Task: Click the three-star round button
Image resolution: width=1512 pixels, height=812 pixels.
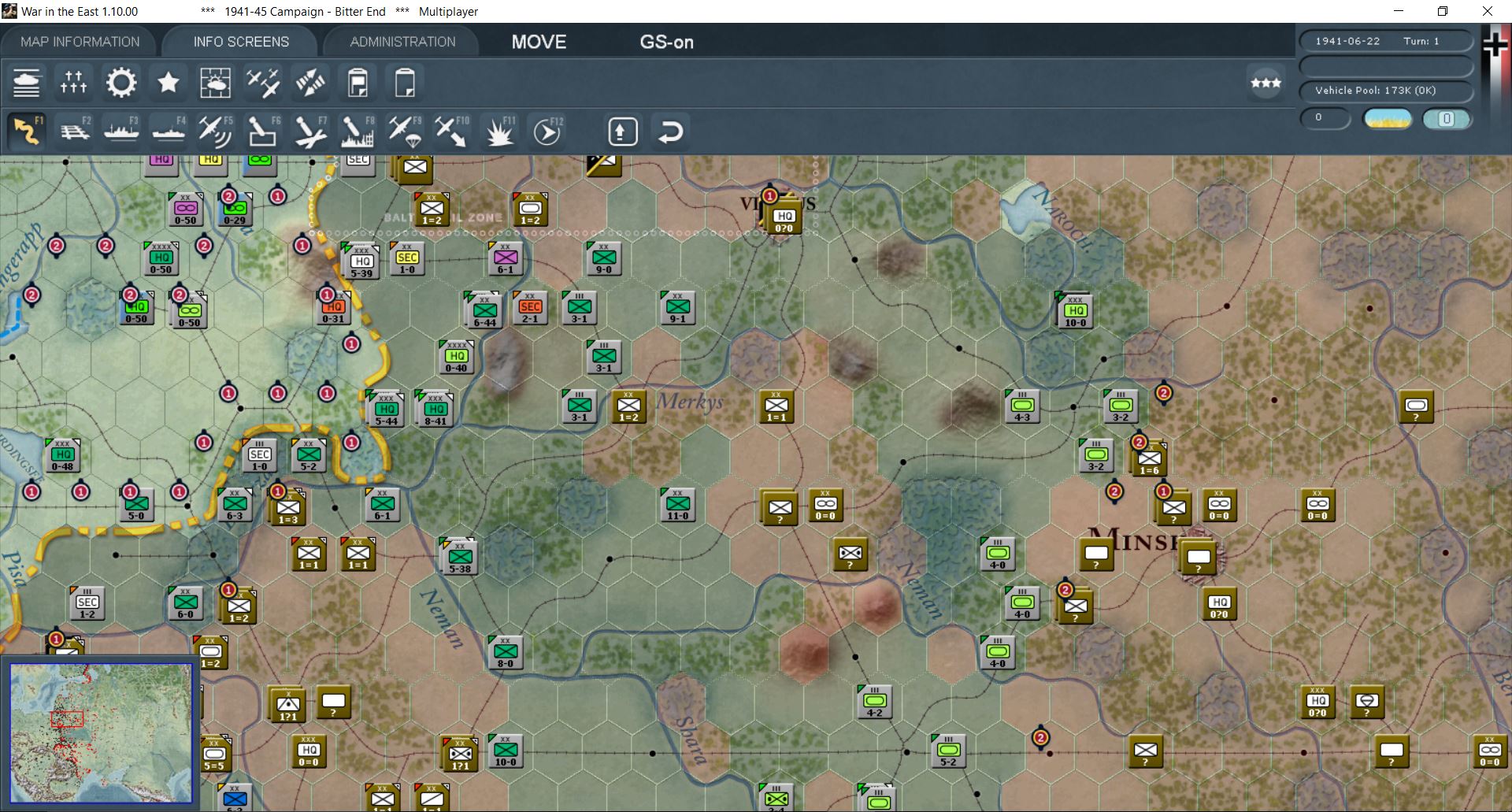Action: [1266, 83]
